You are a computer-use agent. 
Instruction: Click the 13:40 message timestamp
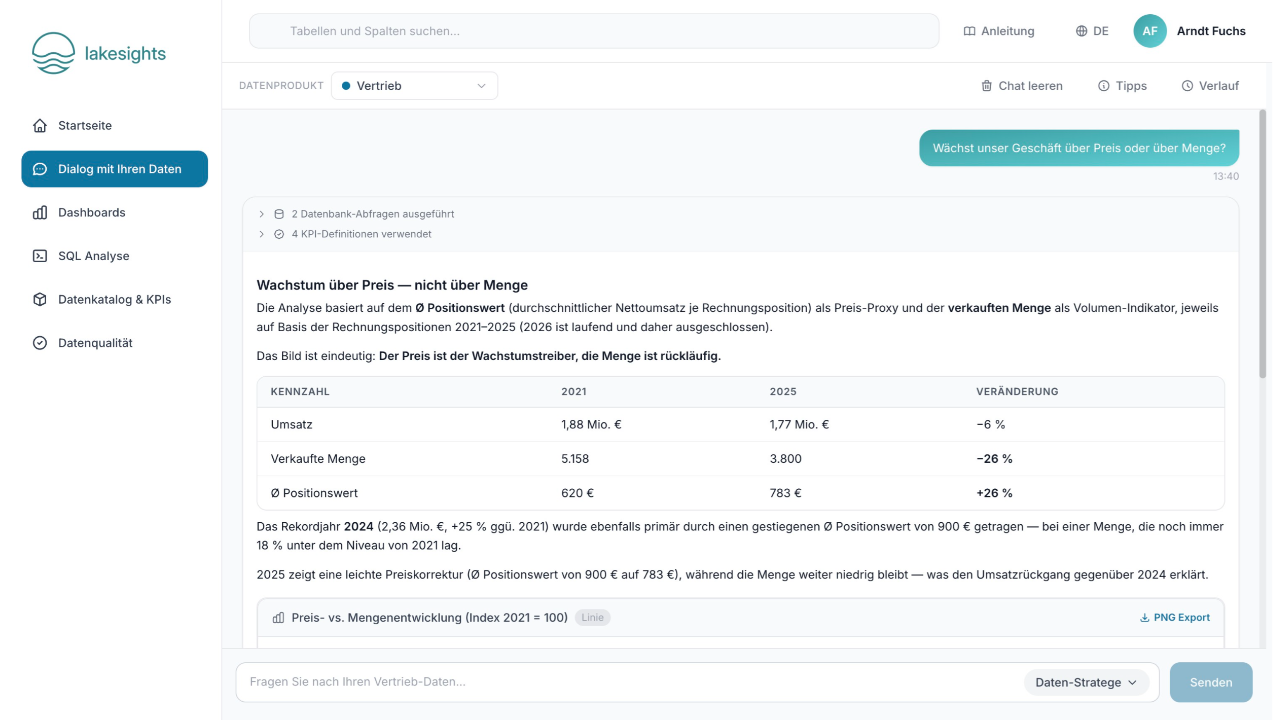(1226, 176)
